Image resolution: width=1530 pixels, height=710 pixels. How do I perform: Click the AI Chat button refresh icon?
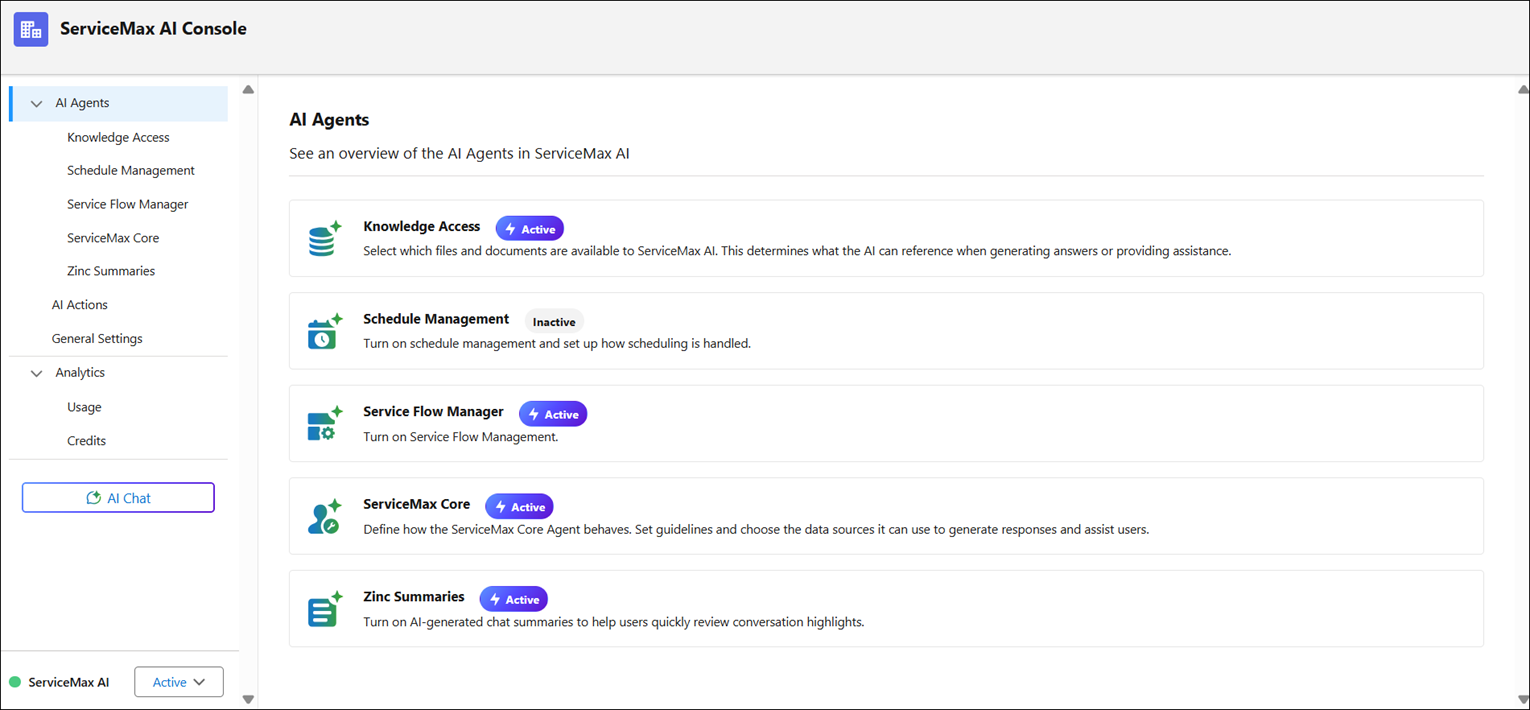[x=94, y=498]
